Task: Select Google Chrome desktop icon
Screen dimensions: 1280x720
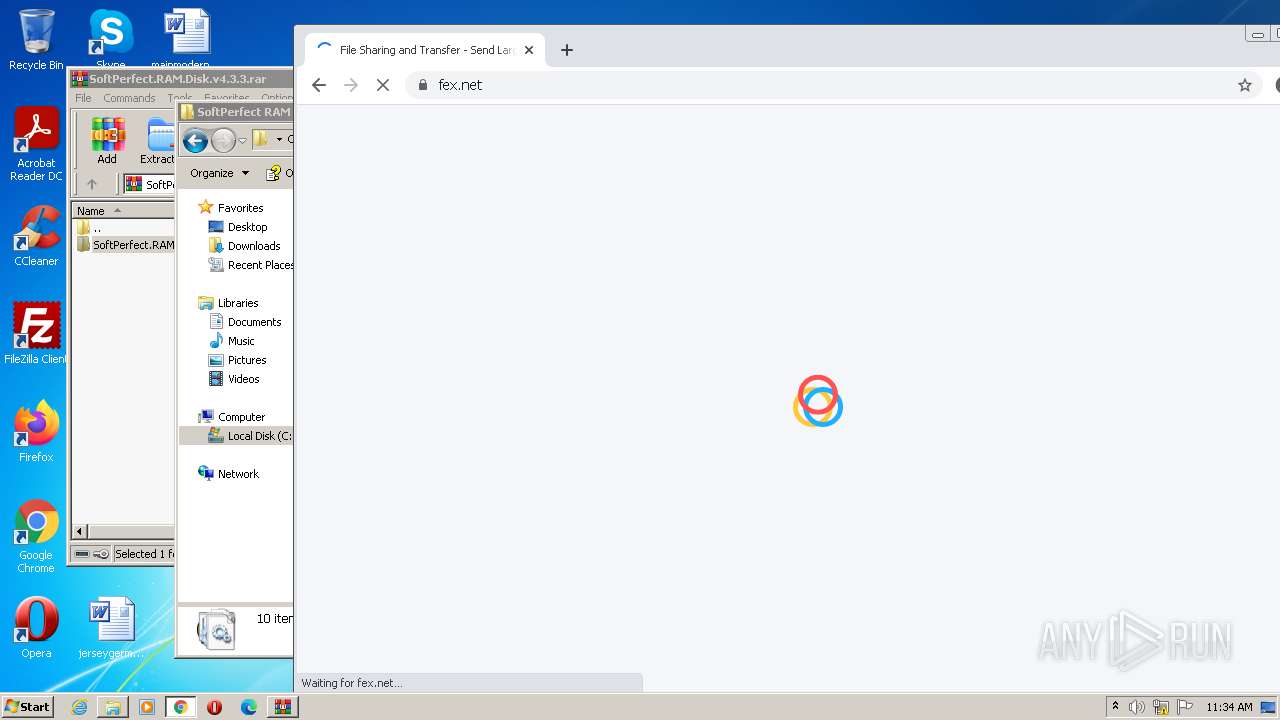Action: (36, 537)
